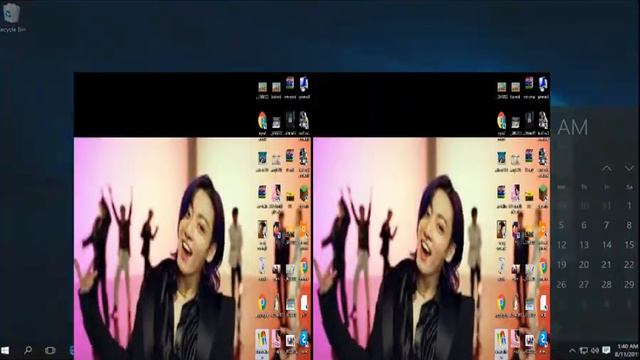Select date 12 in the calendar
640x360 pixels.
click(x=561, y=244)
